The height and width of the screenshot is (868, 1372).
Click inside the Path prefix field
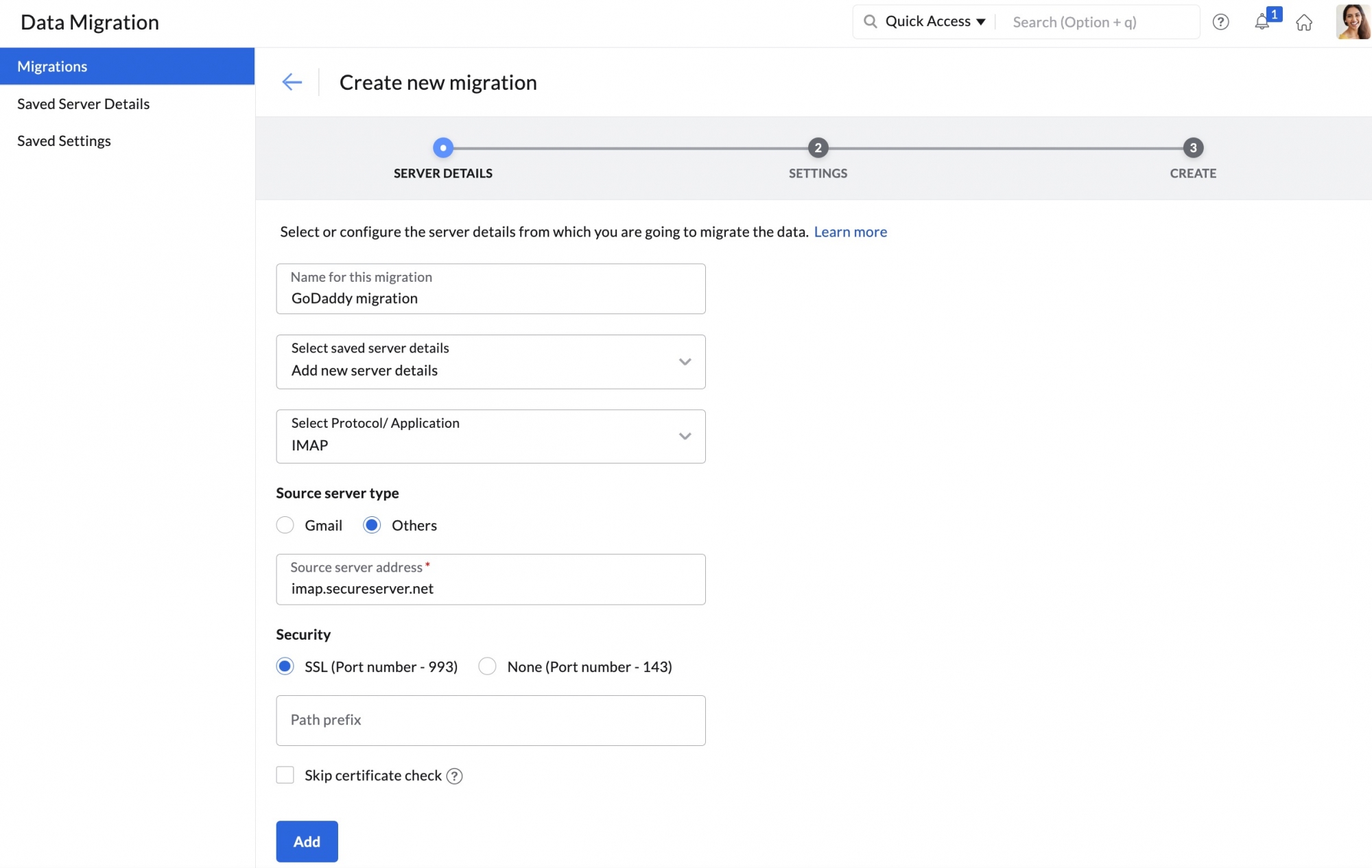[490, 720]
